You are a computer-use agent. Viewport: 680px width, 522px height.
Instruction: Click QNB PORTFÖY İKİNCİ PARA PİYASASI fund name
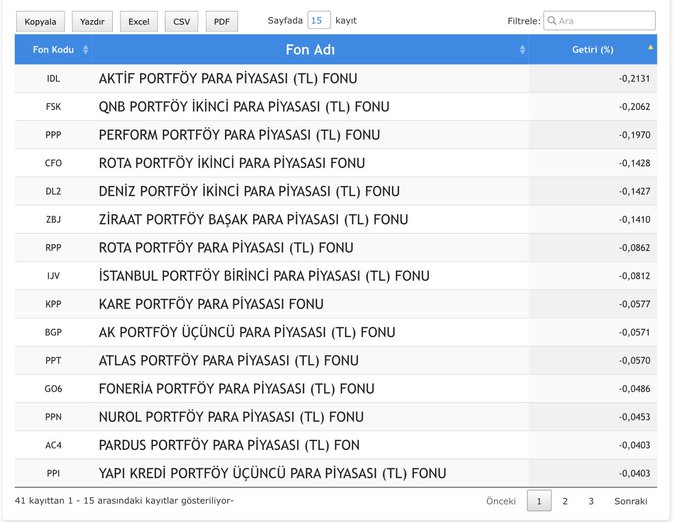coord(244,107)
